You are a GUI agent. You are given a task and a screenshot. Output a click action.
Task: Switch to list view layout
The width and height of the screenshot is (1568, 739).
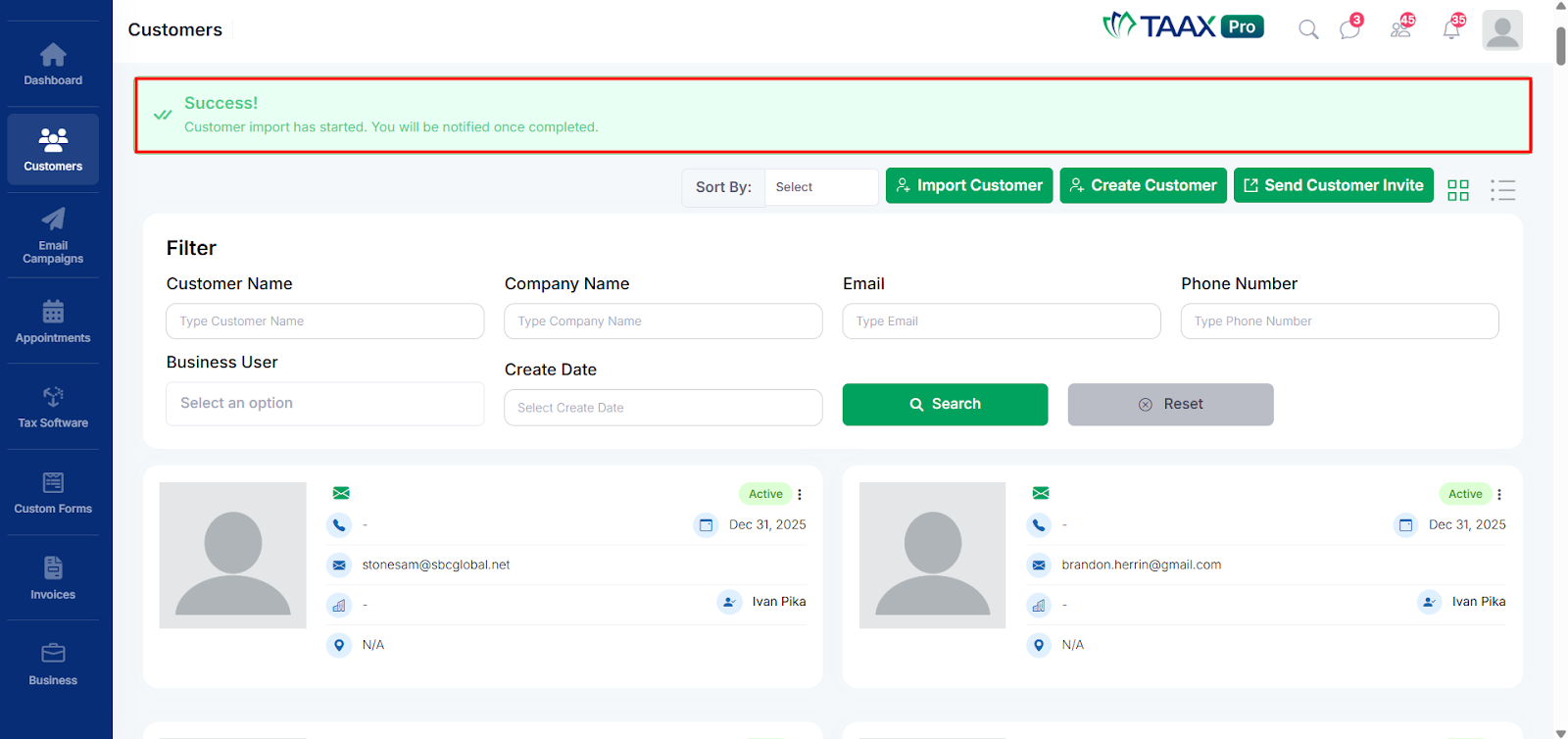click(x=1502, y=190)
